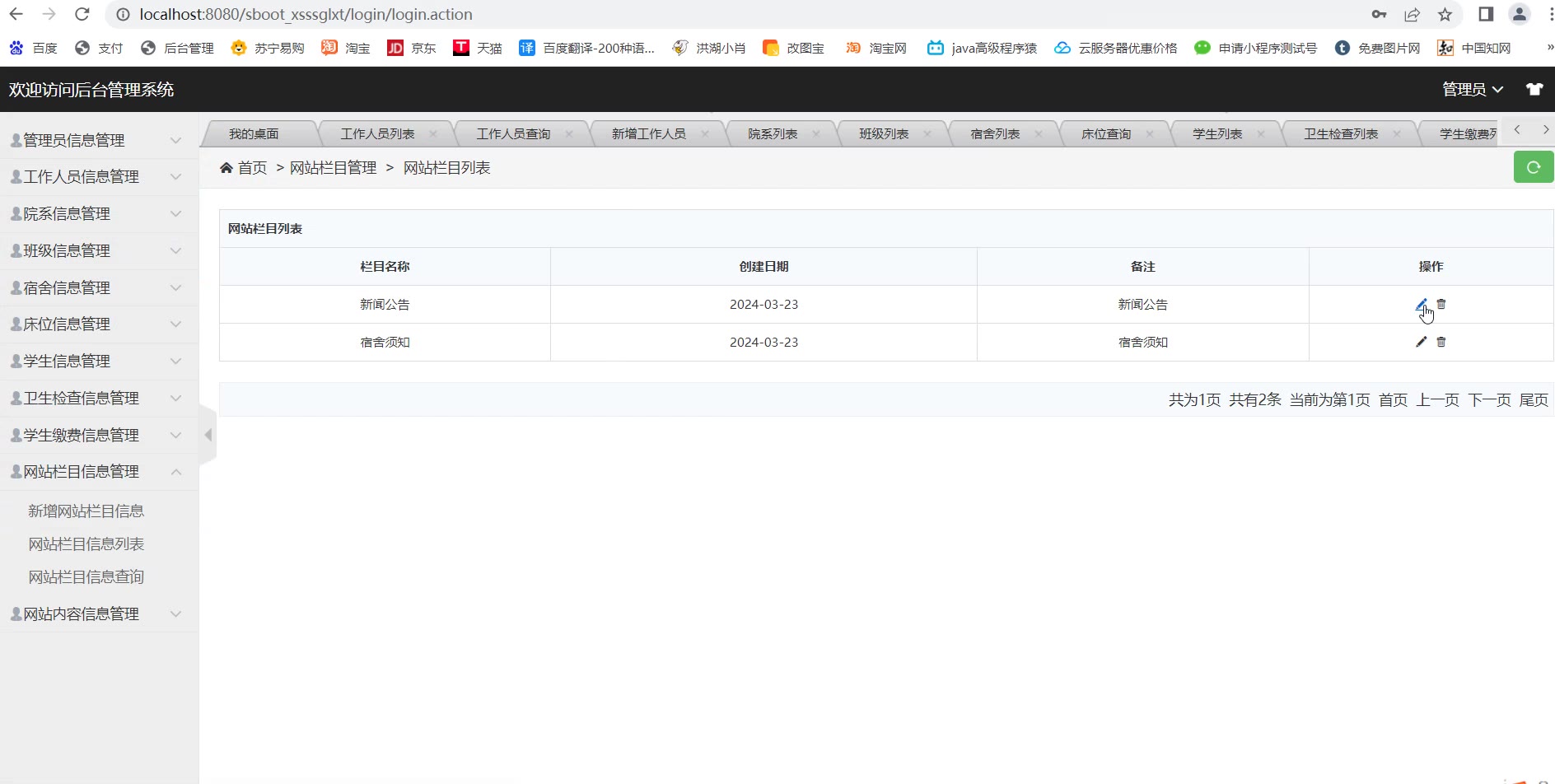The height and width of the screenshot is (784, 1555).
Task: Delete the 宿舍须知 row with trash icon
Action: tap(1441, 342)
